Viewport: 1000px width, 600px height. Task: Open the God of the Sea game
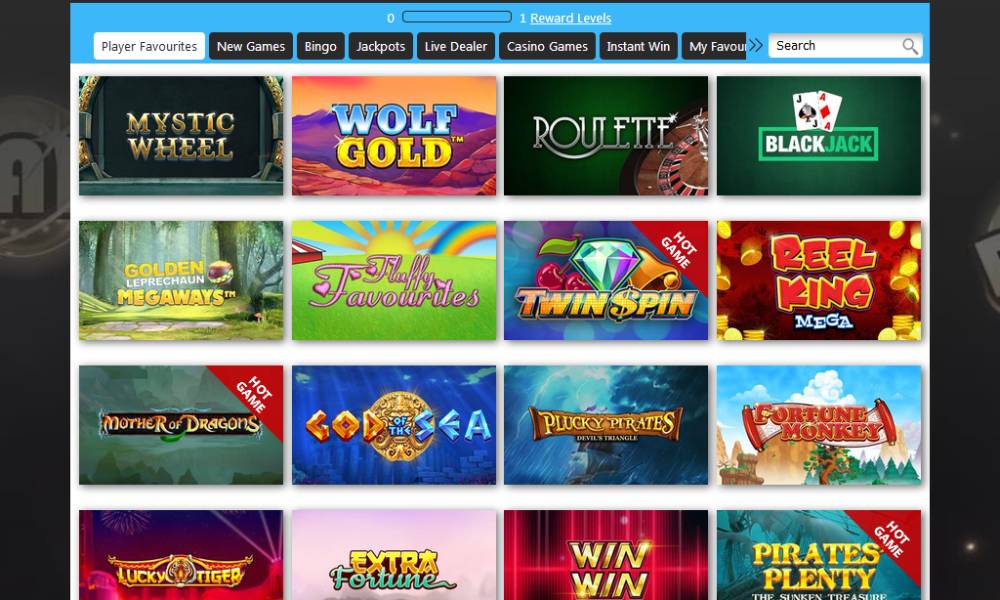(x=394, y=425)
